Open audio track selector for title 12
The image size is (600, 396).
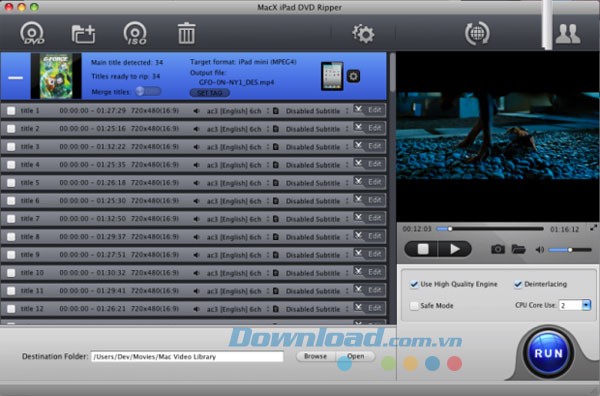[x=238, y=309]
